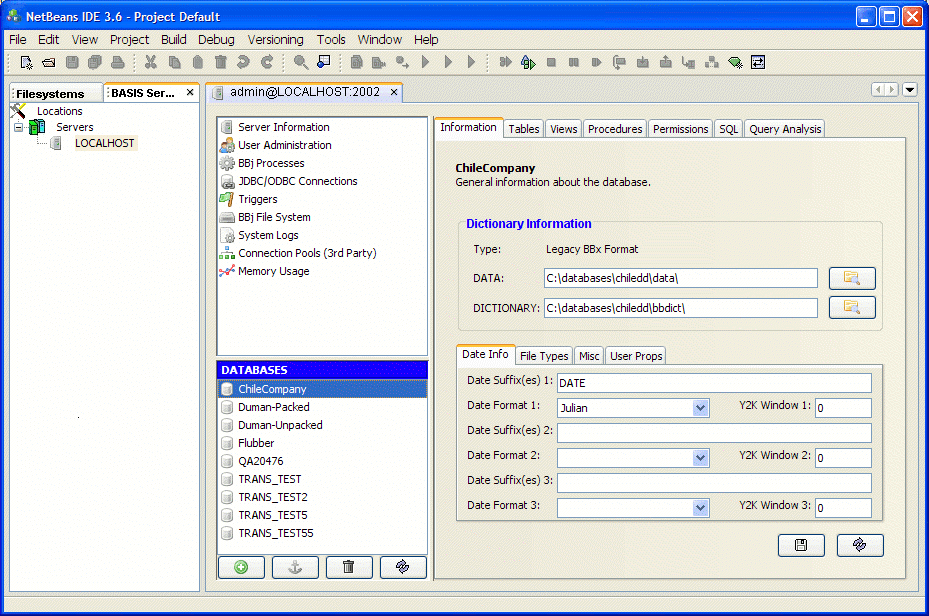Click the Find magnifier icon
The width and height of the screenshot is (929, 616).
[x=301, y=62]
